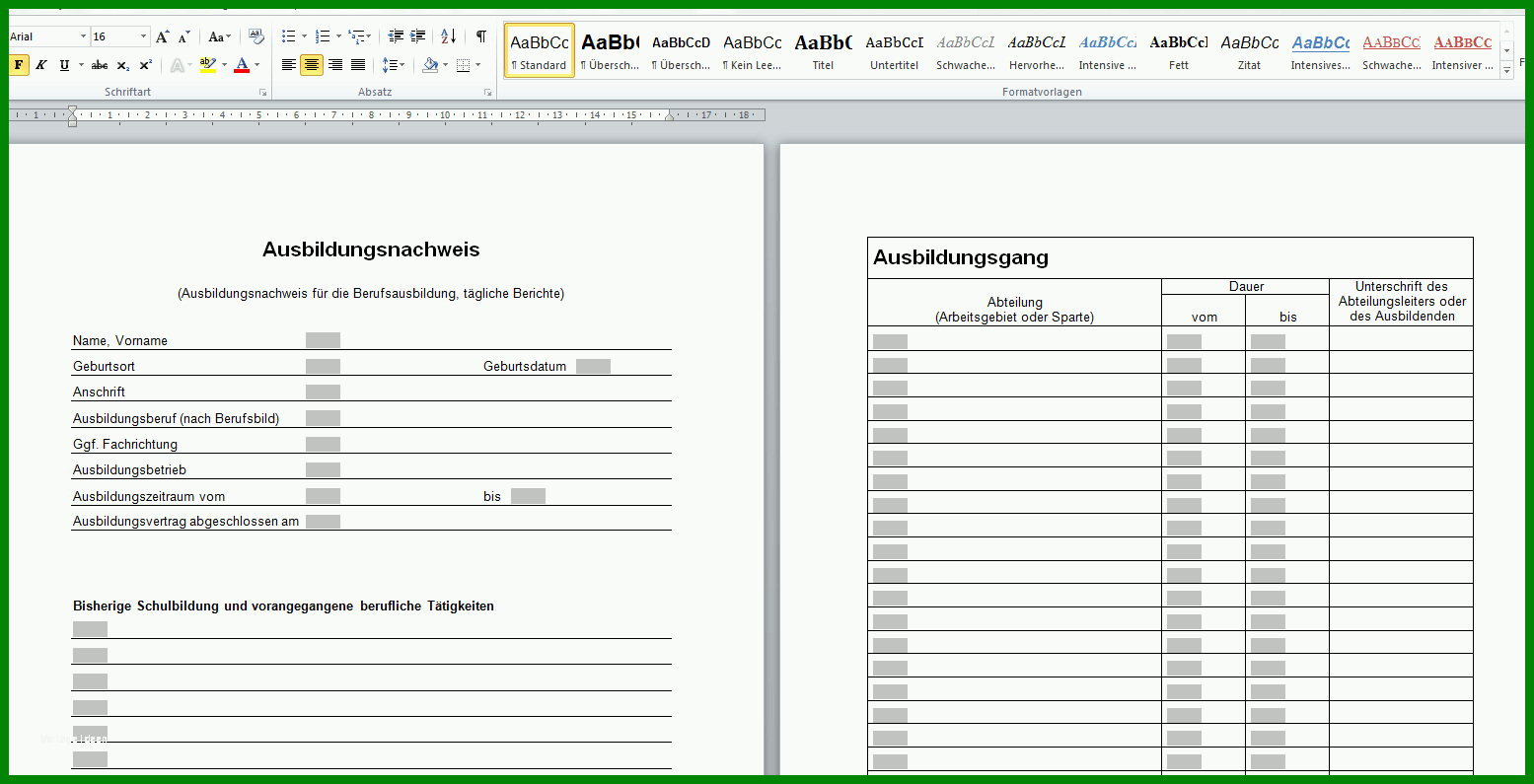Apply the Titel style
Screen dimensions: 1534x784
pos(823,51)
